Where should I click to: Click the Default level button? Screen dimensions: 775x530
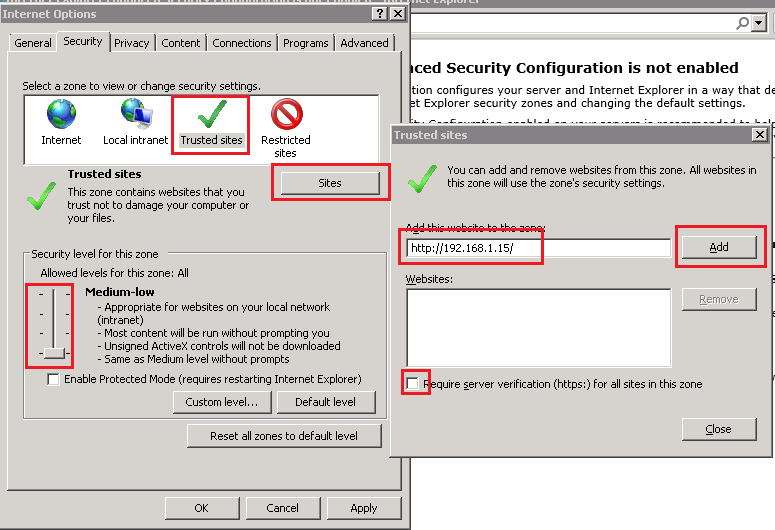(x=324, y=402)
